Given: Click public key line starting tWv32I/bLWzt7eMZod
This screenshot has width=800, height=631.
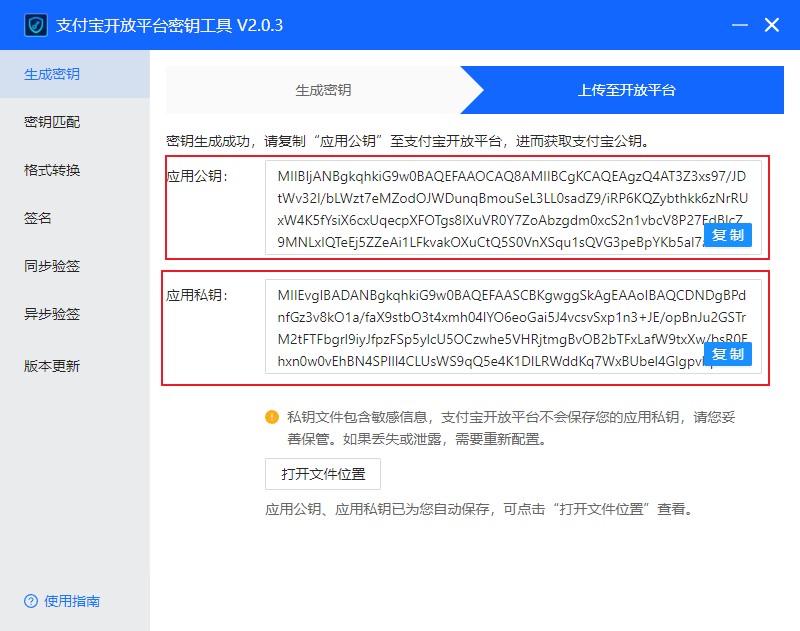Looking at the screenshot, I should tap(513, 198).
